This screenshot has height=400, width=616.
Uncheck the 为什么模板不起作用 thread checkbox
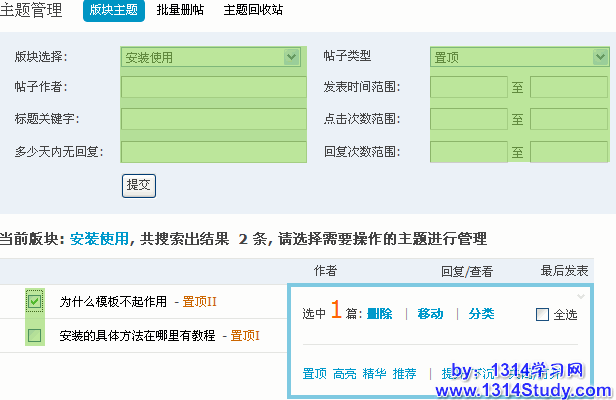coord(35,301)
